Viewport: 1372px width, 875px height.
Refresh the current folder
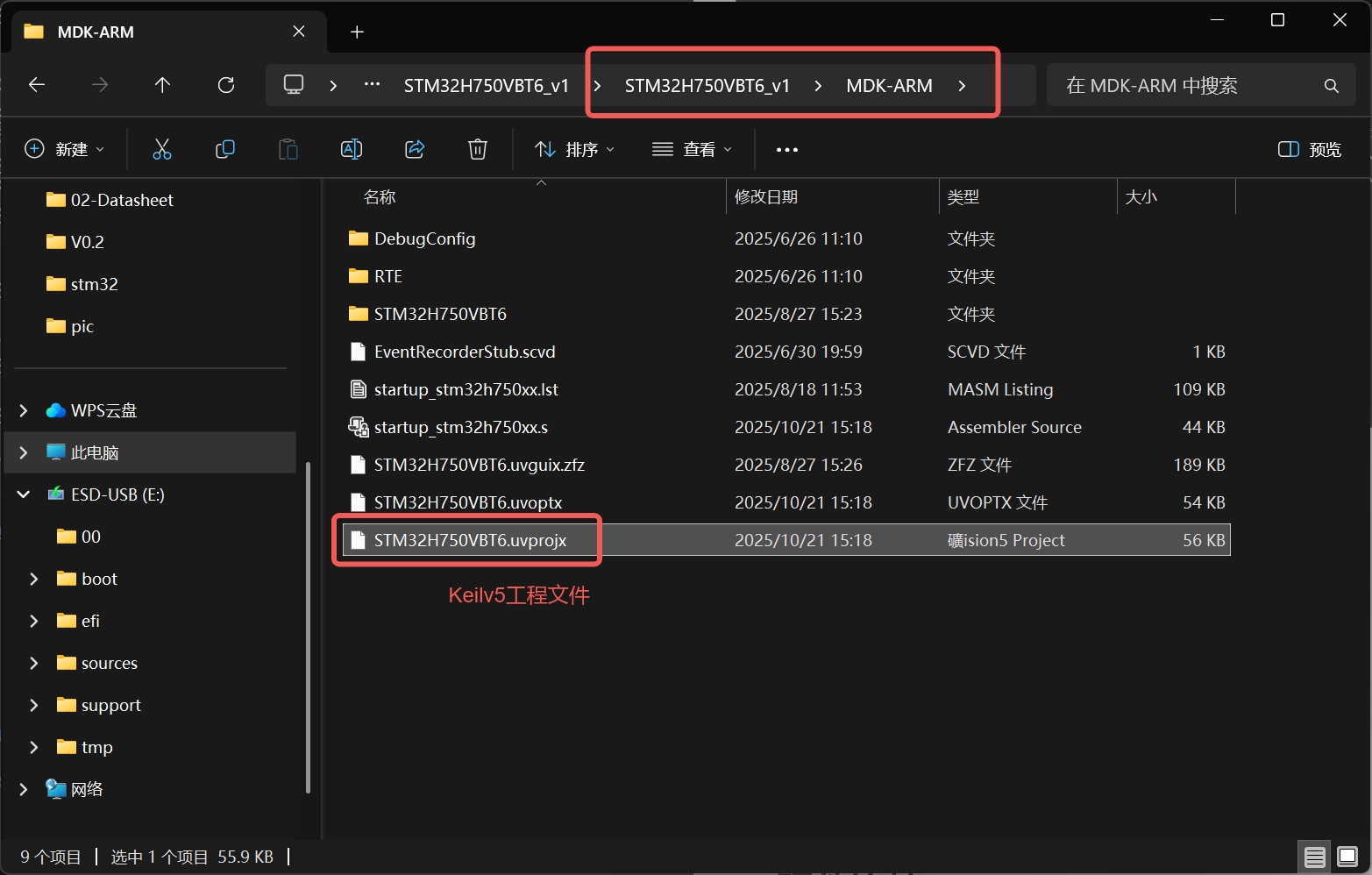pyautogui.click(x=226, y=85)
